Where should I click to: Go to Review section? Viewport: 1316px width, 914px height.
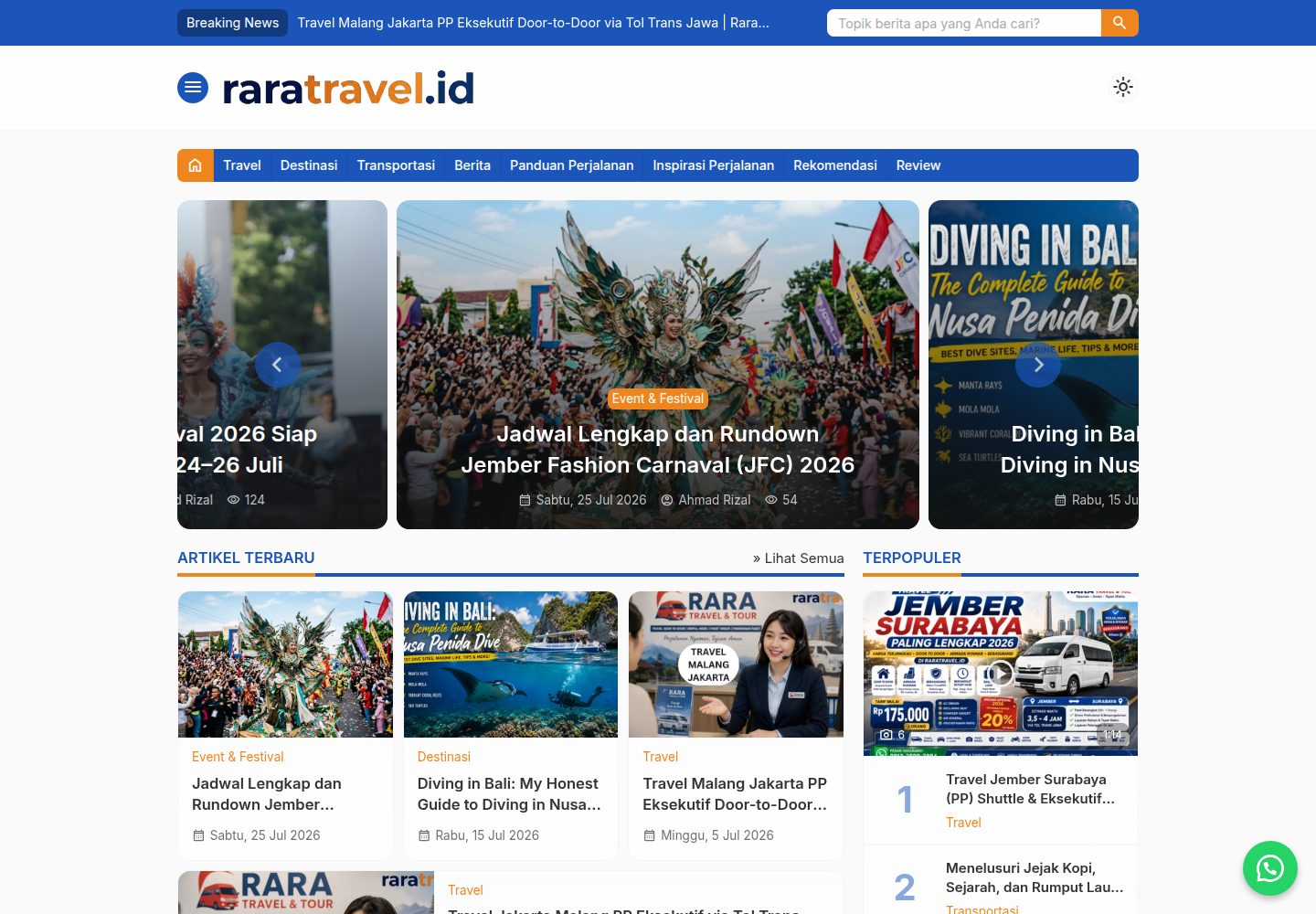tap(918, 165)
